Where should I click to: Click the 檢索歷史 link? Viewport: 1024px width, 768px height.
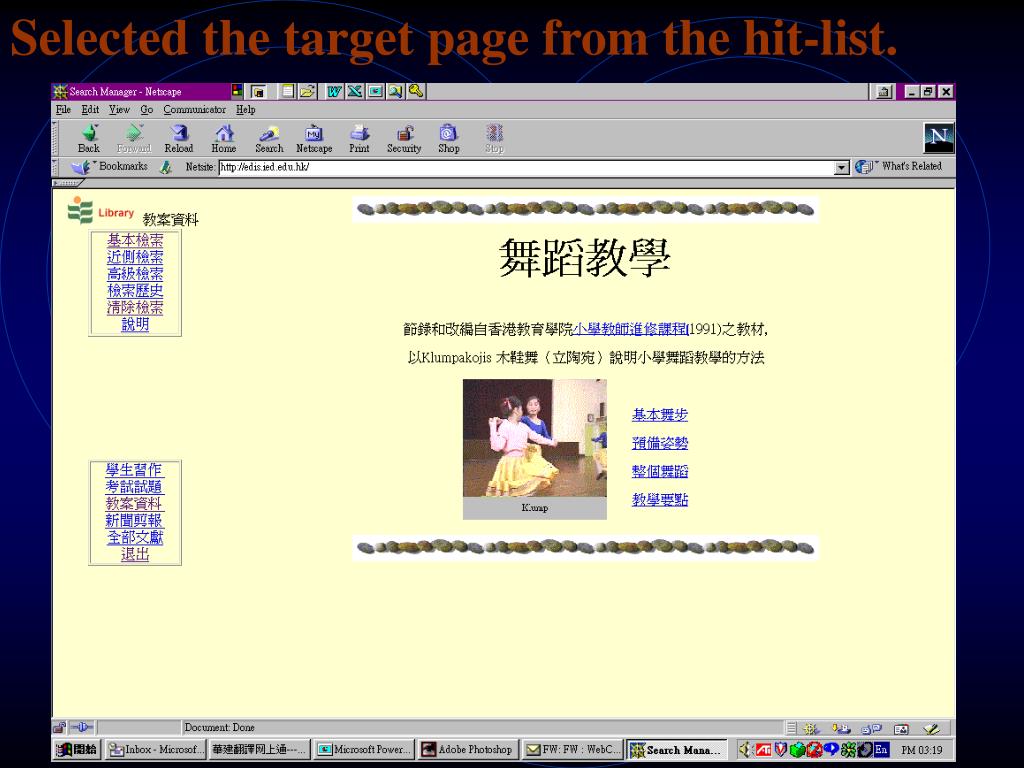(135, 291)
